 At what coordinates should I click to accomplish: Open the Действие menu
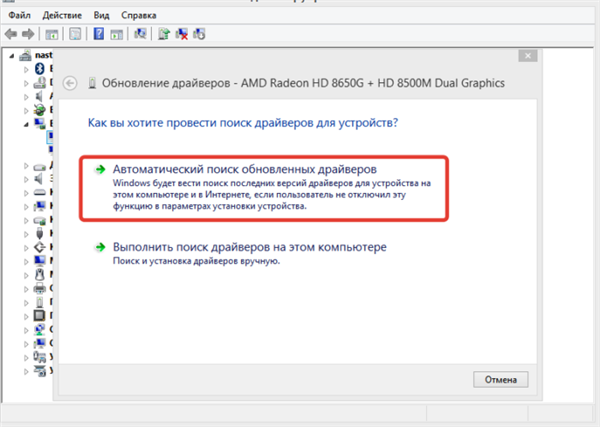coord(62,15)
